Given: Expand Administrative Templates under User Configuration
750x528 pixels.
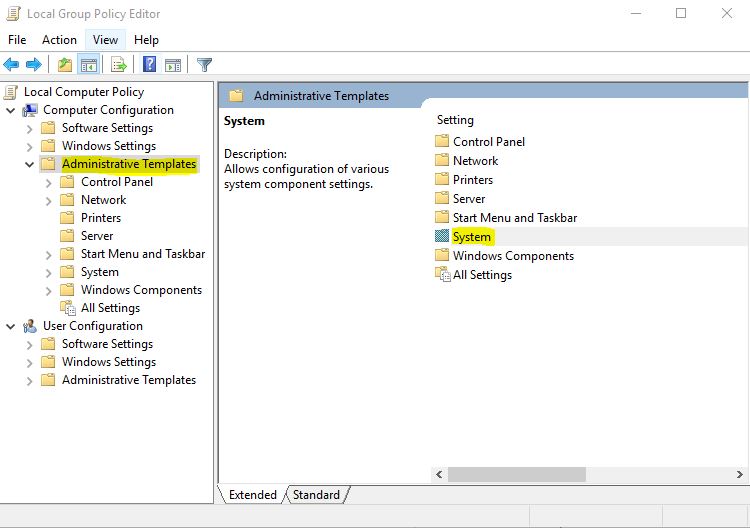Looking at the screenshot, I should click(x=30, y=381).
